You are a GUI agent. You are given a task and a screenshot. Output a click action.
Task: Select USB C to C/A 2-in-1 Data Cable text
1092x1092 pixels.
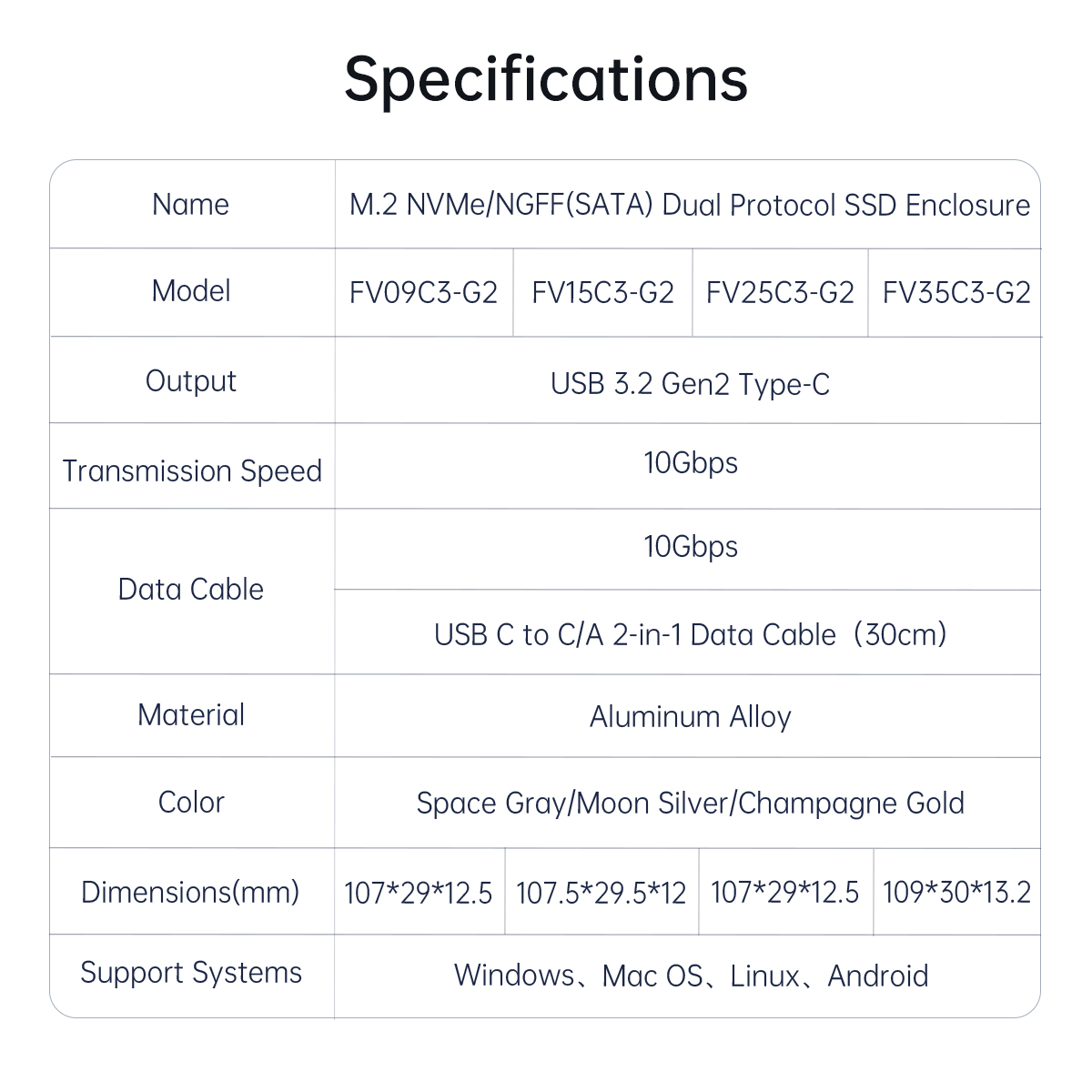(x=690, y=634)
